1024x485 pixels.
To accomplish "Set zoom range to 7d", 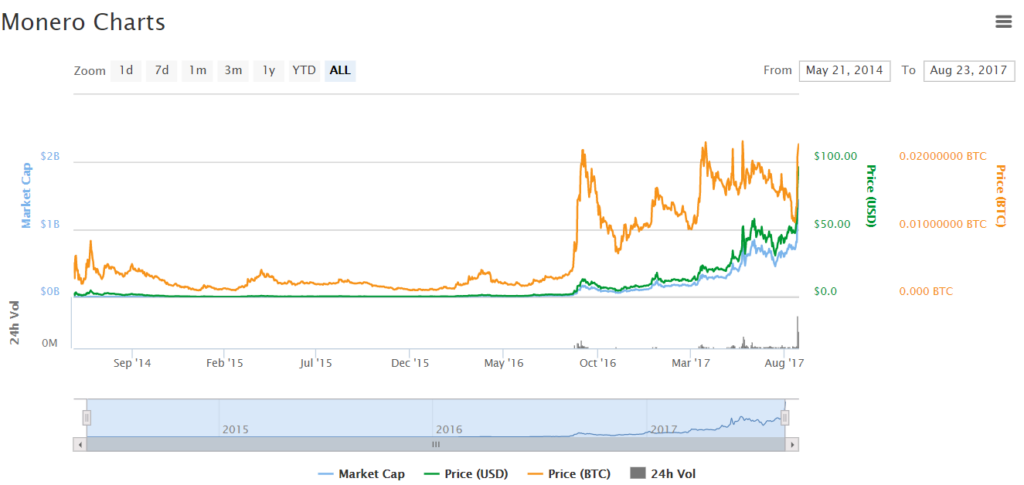I will 161,70.
